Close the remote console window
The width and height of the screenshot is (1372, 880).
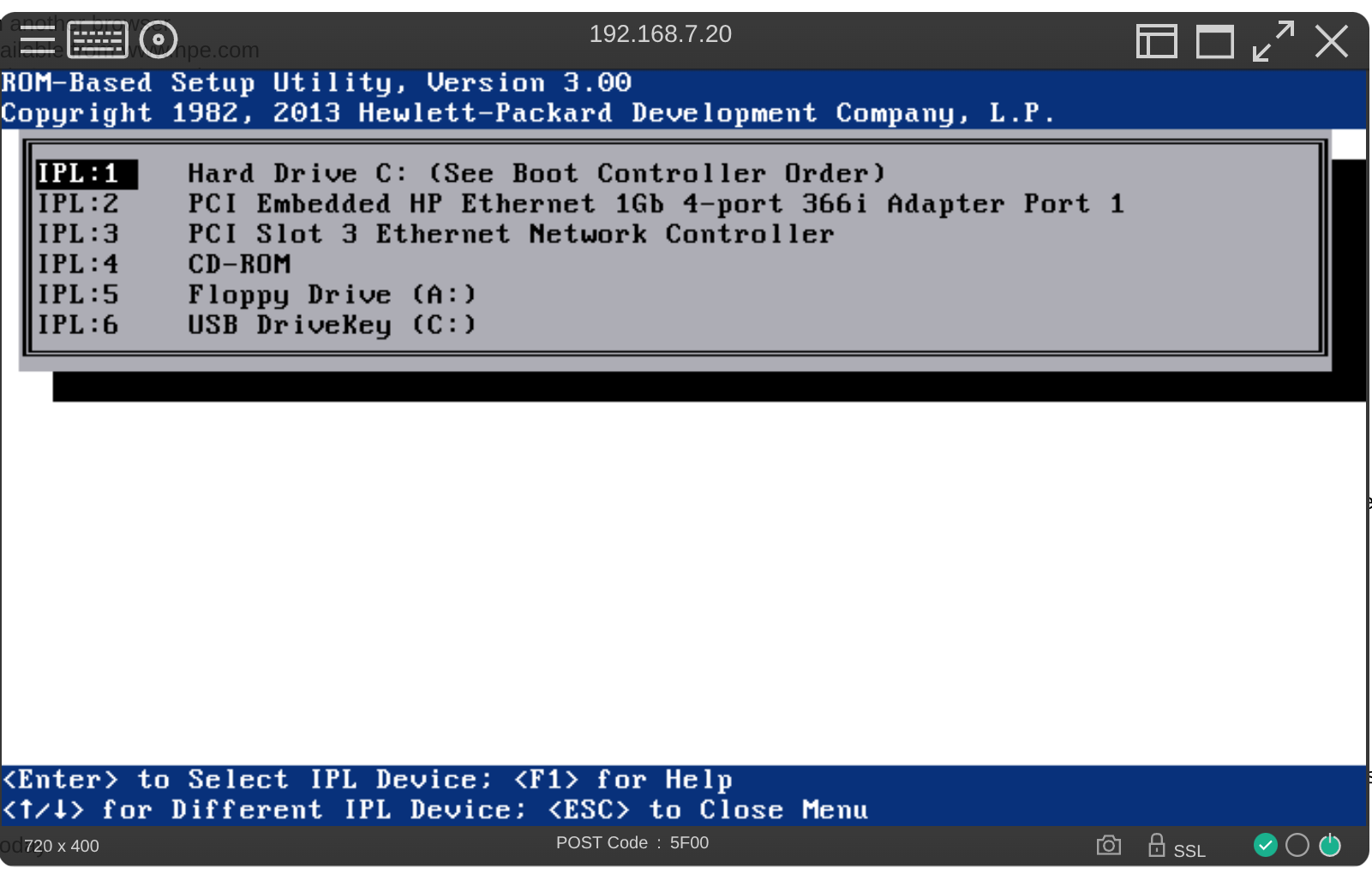point(1332,41)
